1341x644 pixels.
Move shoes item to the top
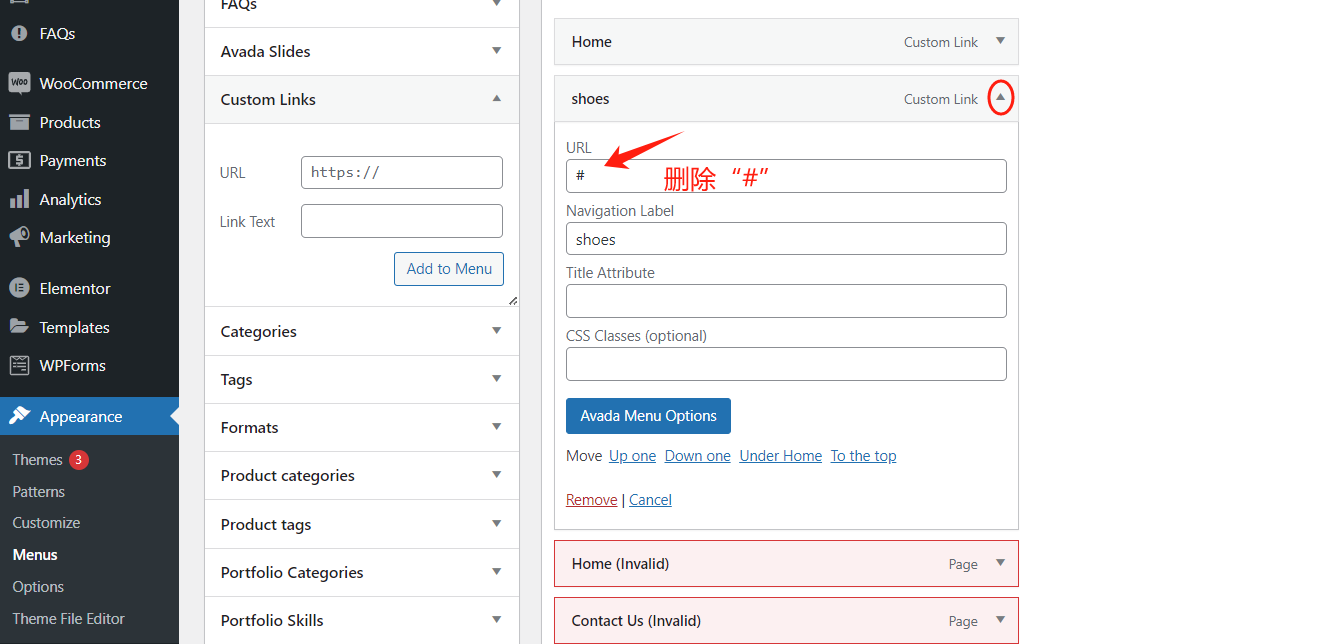[x=863, y=455]
